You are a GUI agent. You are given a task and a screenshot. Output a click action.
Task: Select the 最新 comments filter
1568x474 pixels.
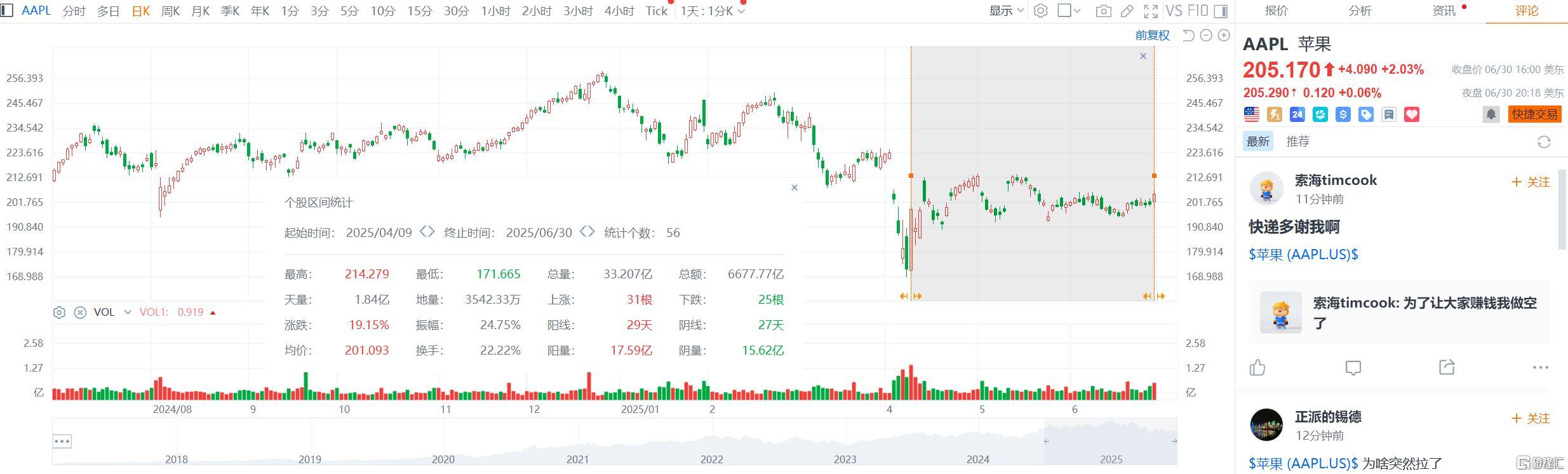[1258, 142]
